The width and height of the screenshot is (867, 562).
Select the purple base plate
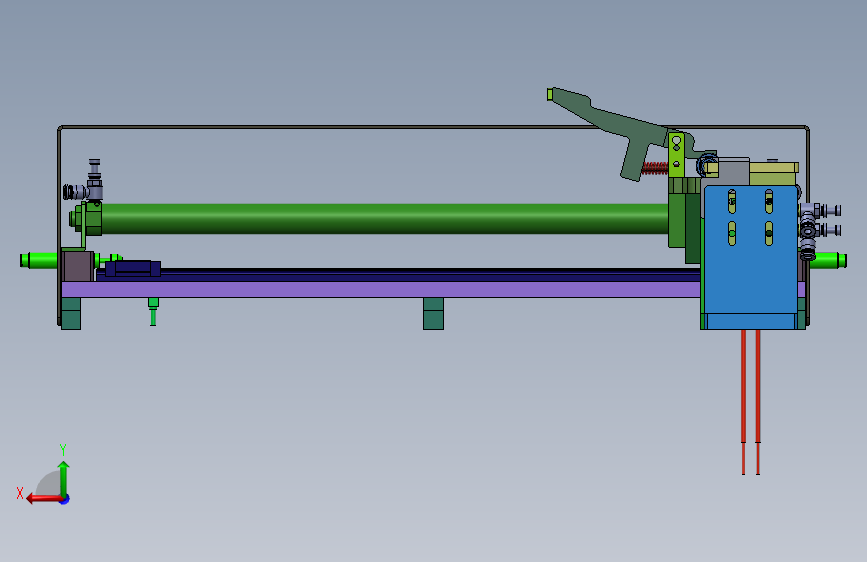tap(380, 289)
